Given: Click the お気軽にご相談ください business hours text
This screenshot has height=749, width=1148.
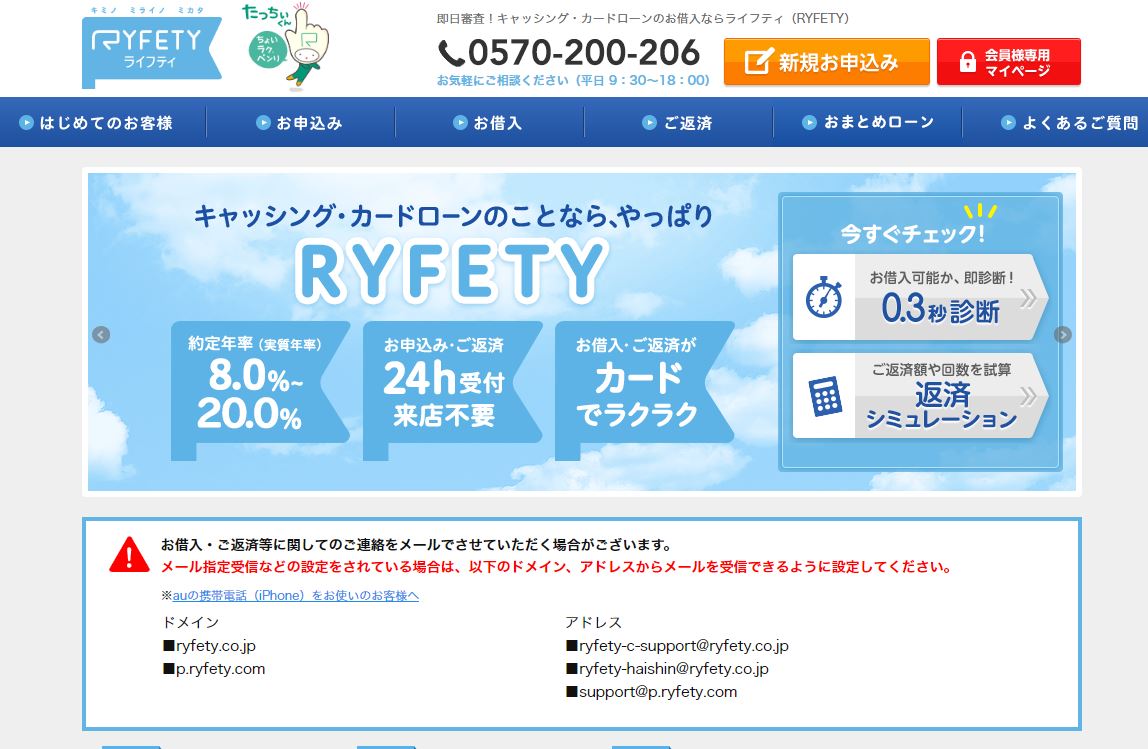Looking at the screenshot, I should [573, 80].
